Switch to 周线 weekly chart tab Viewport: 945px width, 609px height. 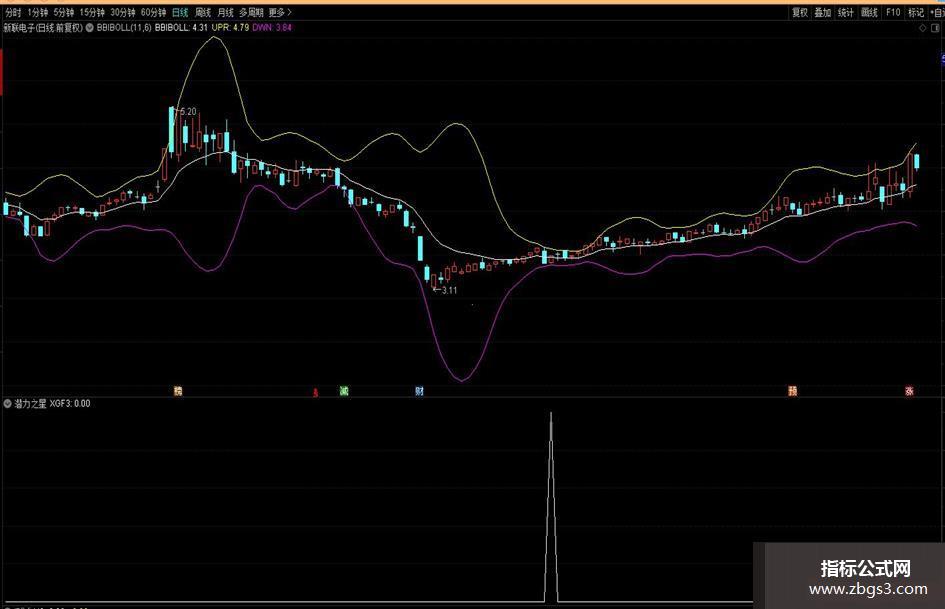(202, 12)
